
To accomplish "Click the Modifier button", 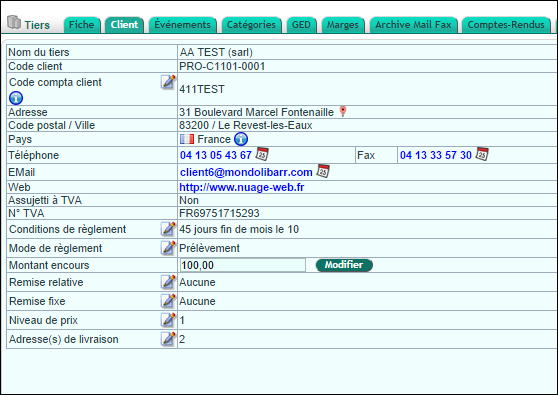I will pos(344,265).
